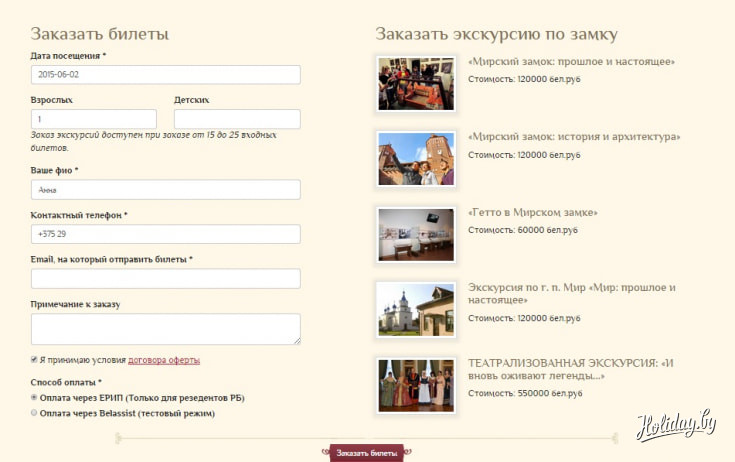
Task: Open thumbnail of «Мирский замок: прошлое и настоящее»
Action: (x=415, y=83)
